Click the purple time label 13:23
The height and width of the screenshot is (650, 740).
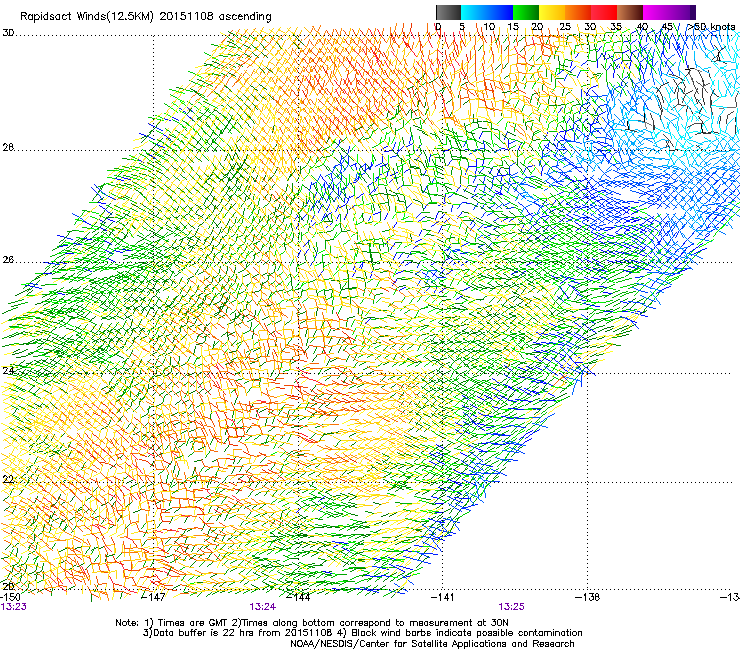pos(14,607)
